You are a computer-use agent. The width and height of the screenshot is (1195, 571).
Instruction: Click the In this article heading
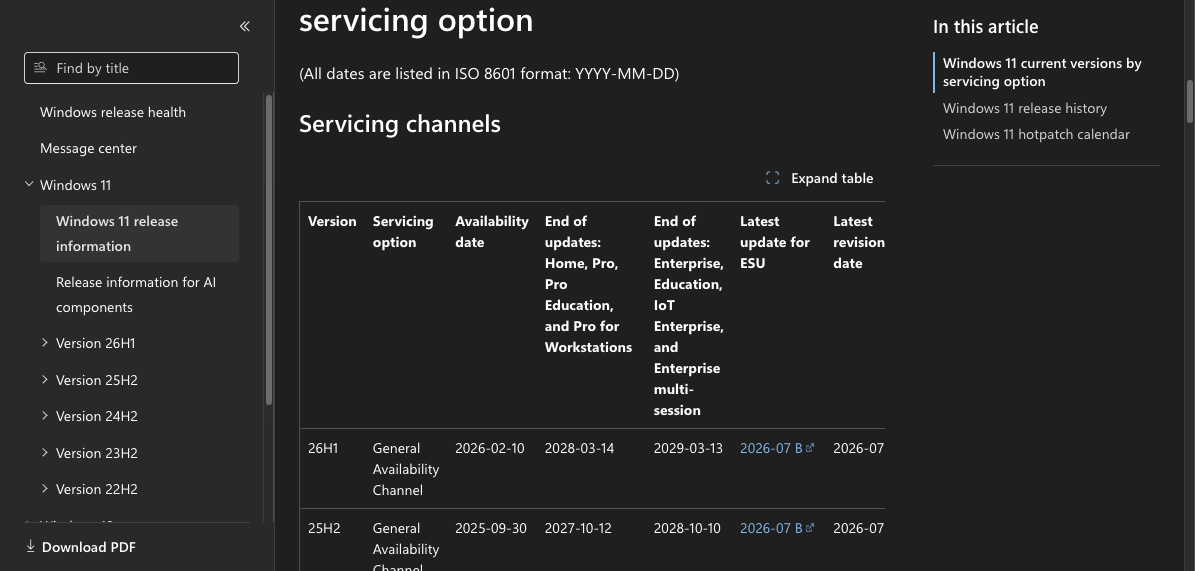(x=985, y=27)
